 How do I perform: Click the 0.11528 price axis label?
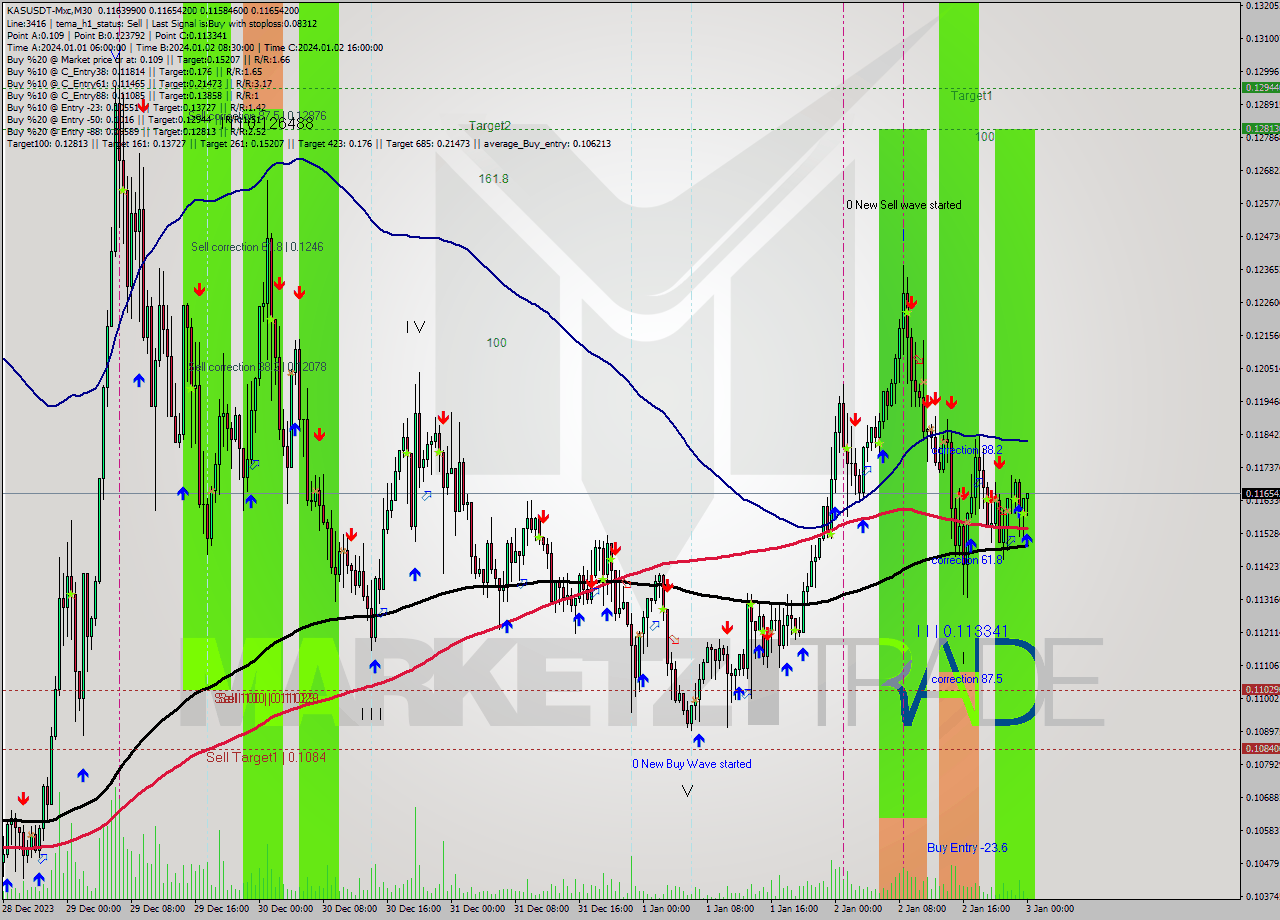tap(1261, 533)
